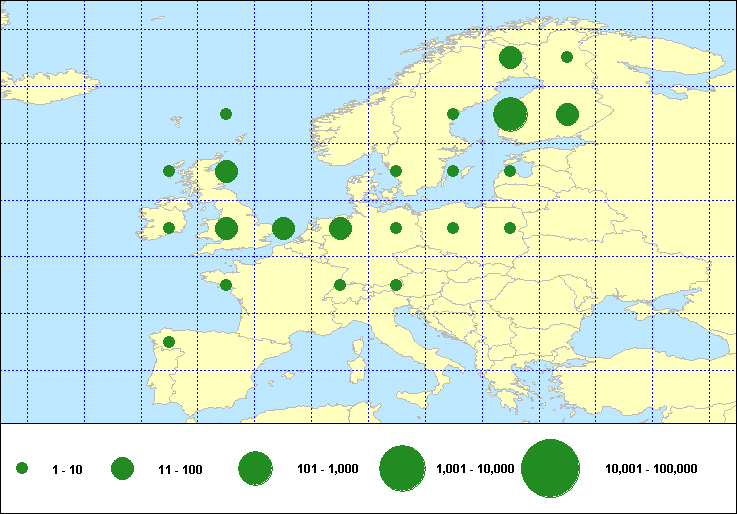This screenshot has height=514, width=737.
Task: Select the small dot in central Sweden
Action: [x=453, y=114]
